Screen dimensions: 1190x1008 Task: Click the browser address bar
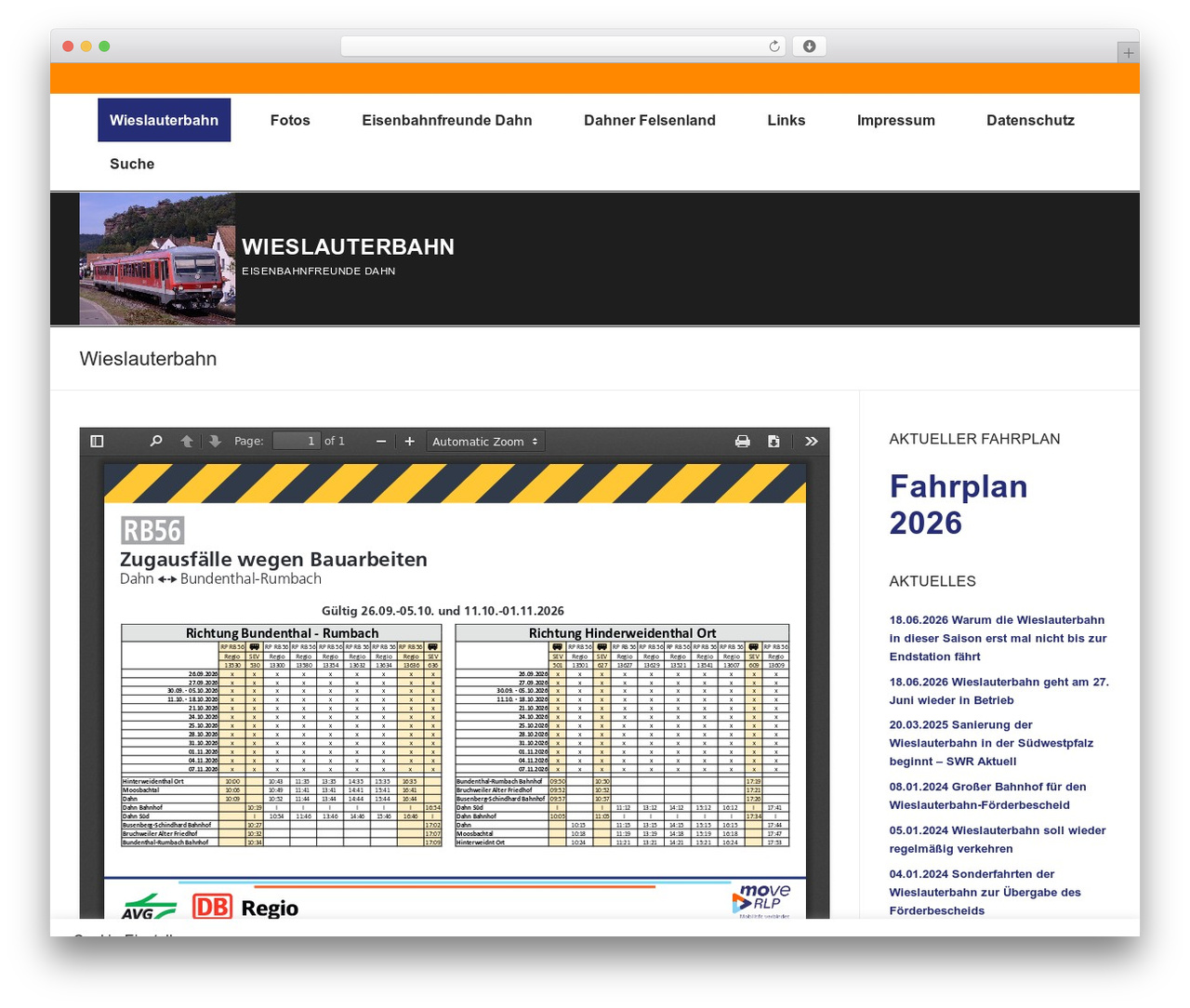pyautogui.click(x=563, y=46)
